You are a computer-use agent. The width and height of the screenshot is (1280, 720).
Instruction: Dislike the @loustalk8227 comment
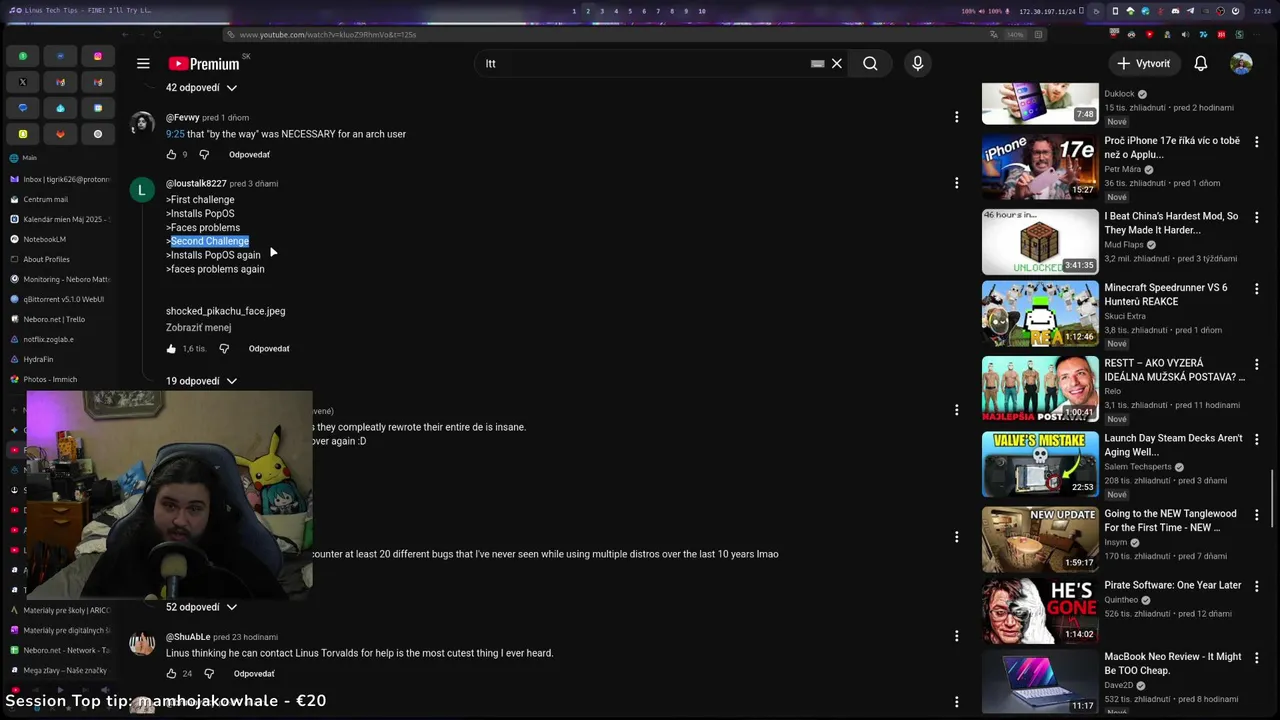coord(224,349)
